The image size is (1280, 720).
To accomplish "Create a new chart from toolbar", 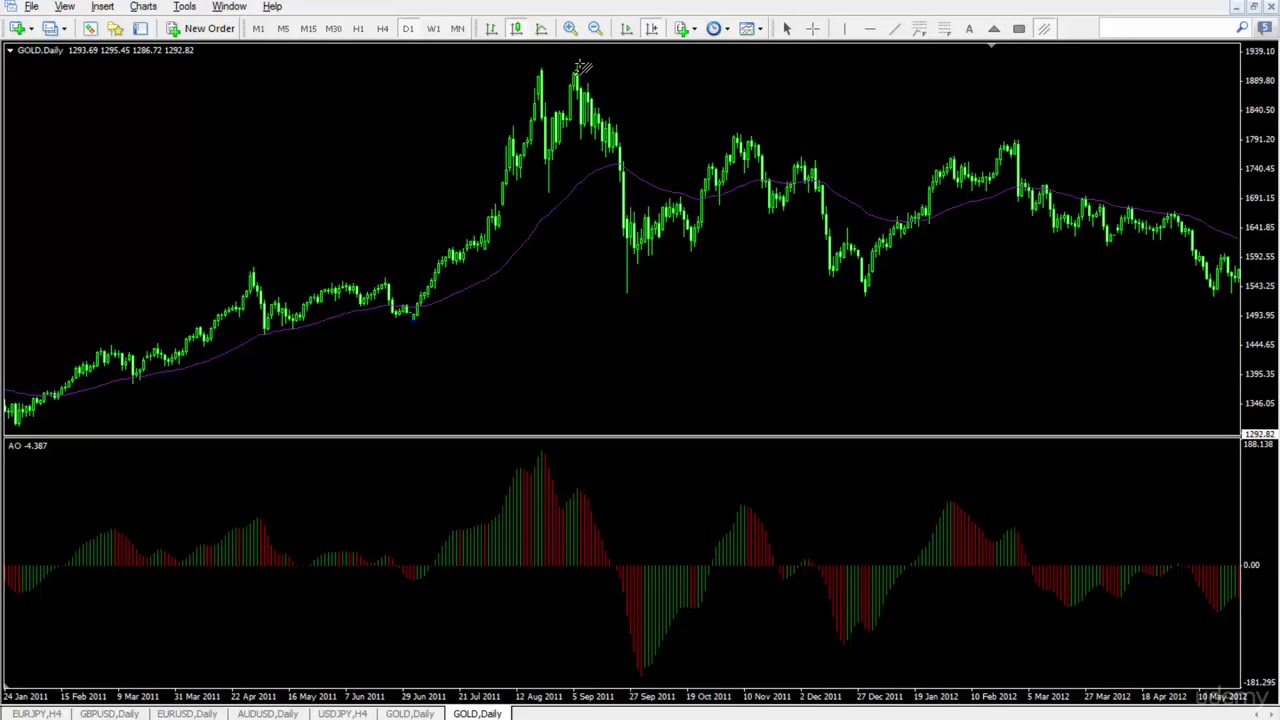I will click(x=16, y=29).
